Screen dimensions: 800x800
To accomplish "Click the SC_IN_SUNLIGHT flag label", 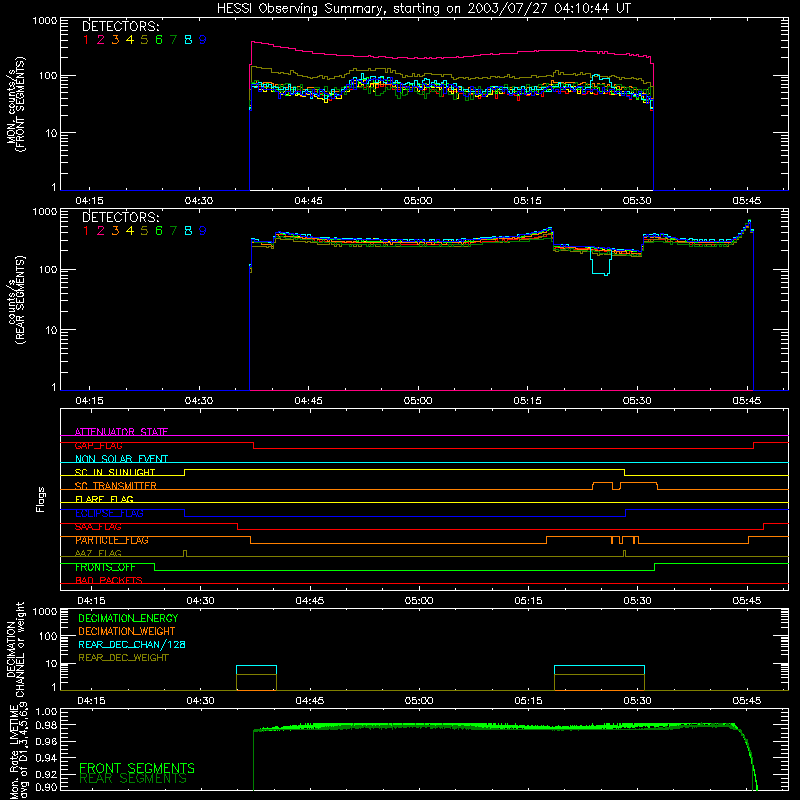I will click(115, 472).
